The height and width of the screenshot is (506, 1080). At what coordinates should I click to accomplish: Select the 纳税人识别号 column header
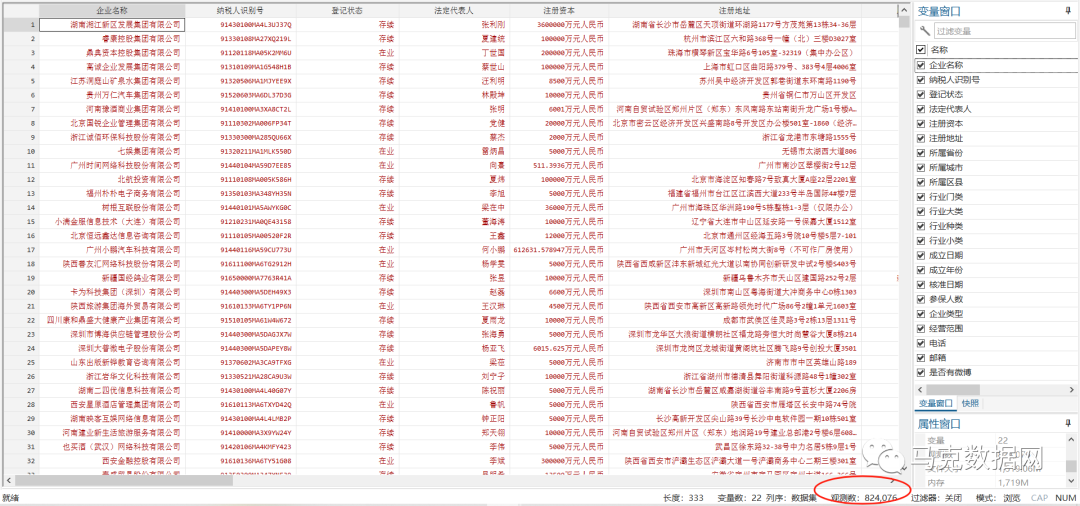pos(239,11)
